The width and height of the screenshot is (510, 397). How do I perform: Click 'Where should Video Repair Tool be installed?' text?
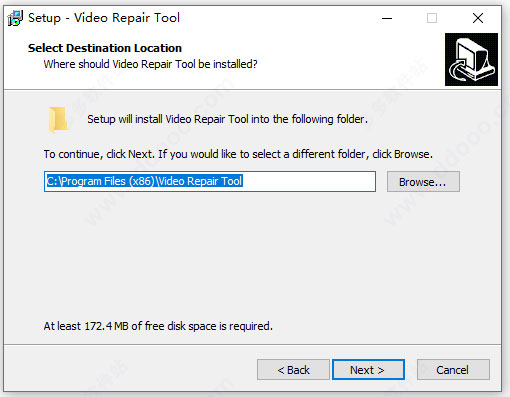[x=150, y=64]
